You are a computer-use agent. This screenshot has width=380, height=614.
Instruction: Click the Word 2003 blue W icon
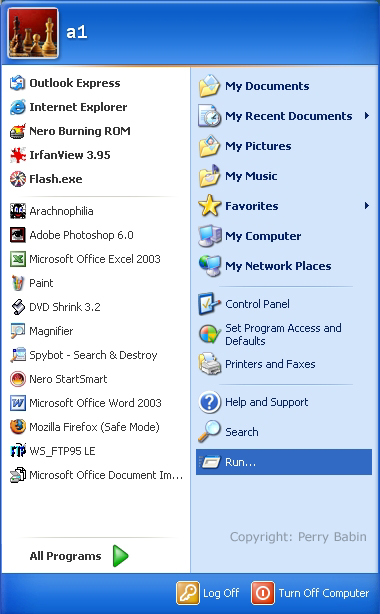click(18, 403)
